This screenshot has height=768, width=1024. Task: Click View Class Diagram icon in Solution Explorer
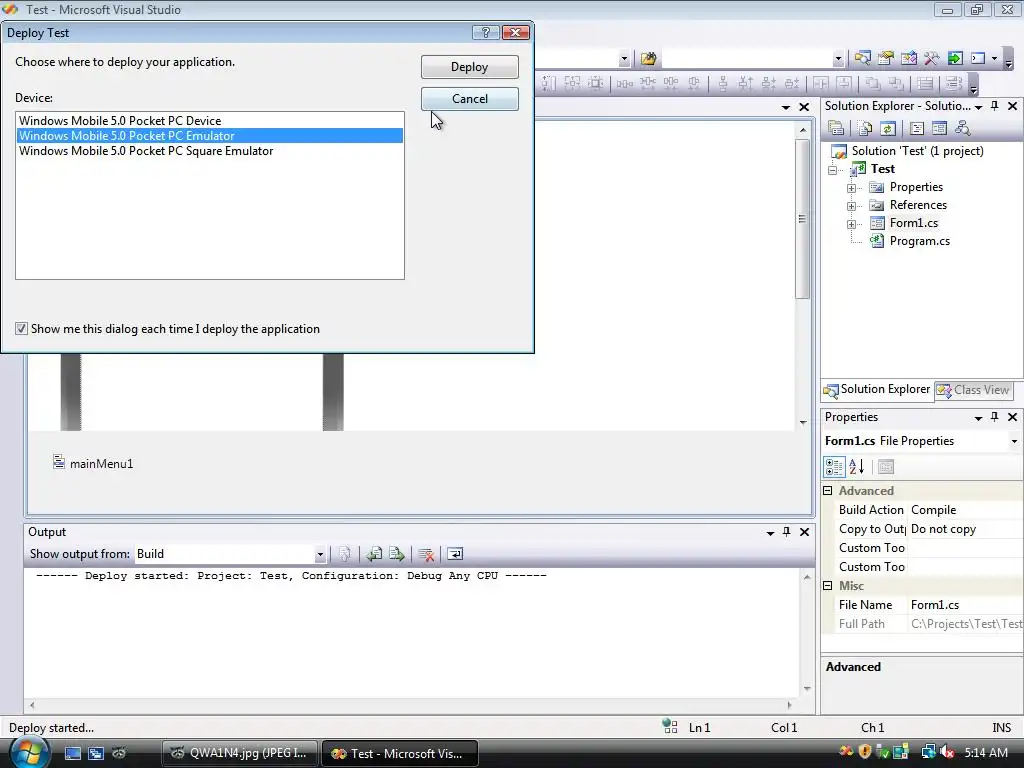962,129
